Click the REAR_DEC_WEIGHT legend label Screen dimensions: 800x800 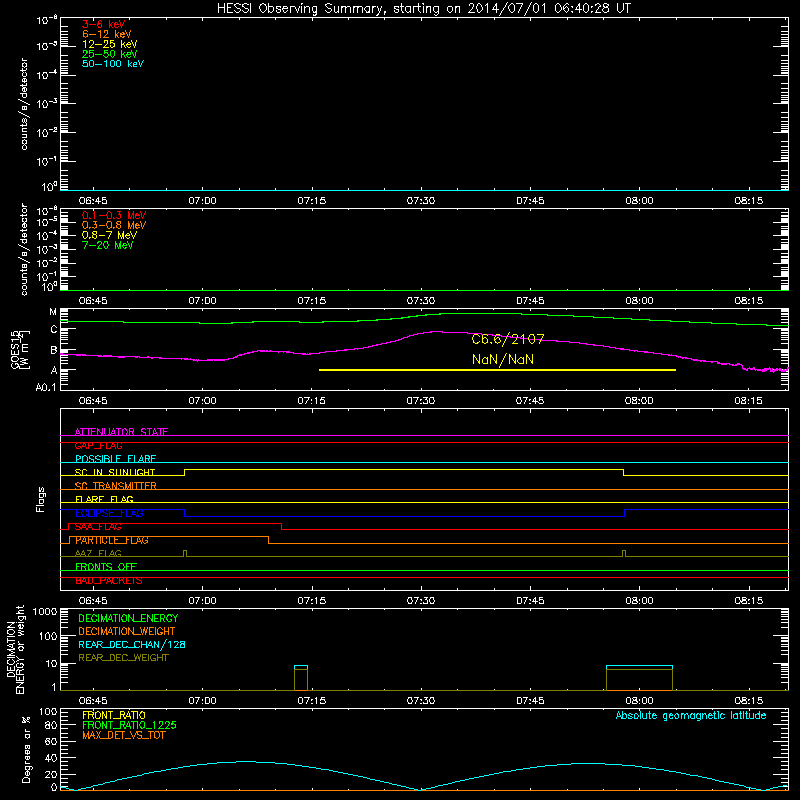[123, 658]
